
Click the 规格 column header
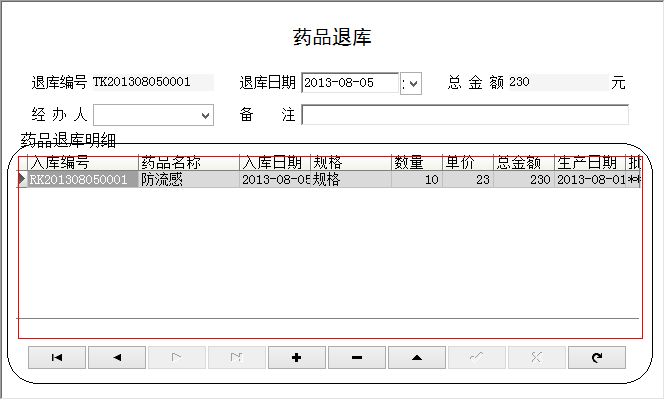pyautogui.click(x=350, y=162)
